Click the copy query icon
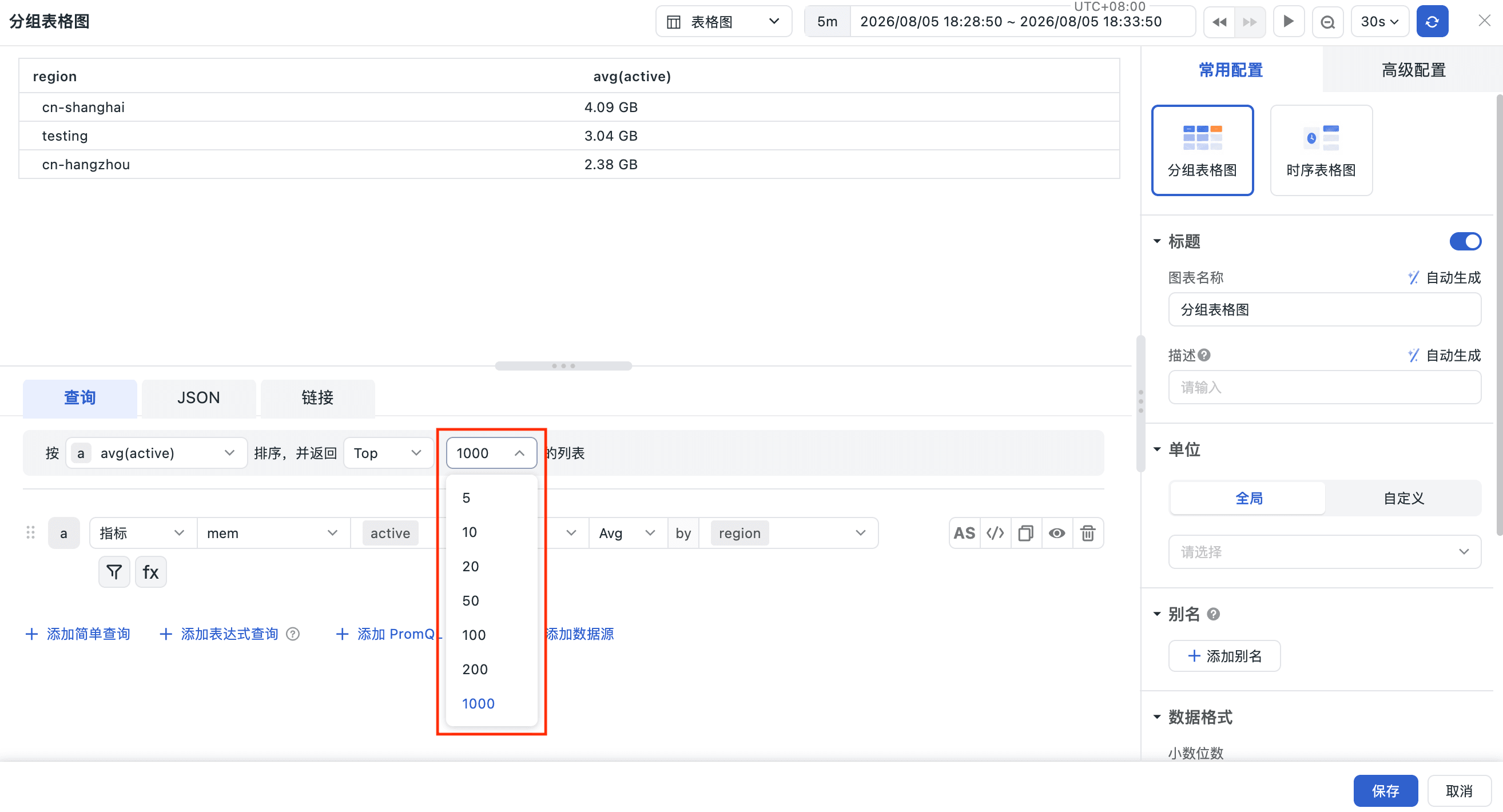1503x812 pixels. tap(1025, 532)
